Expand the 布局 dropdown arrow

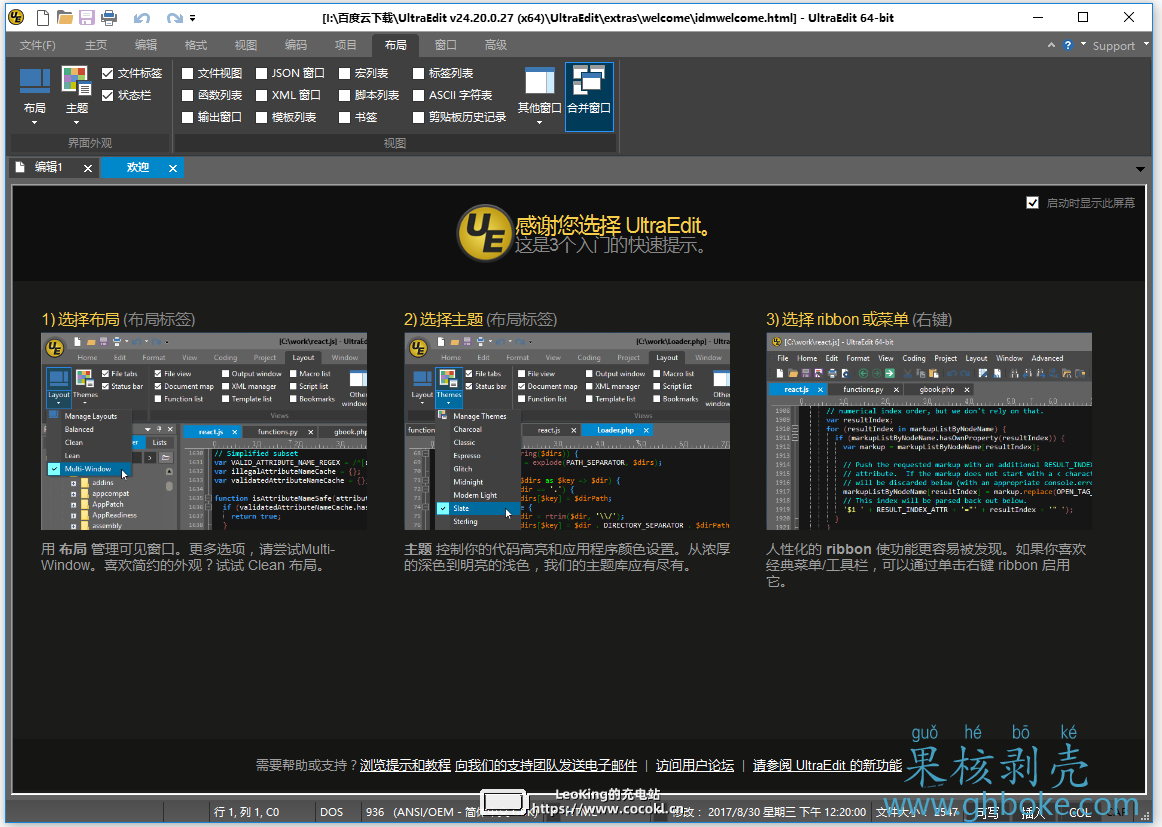[x=34, y=123]
